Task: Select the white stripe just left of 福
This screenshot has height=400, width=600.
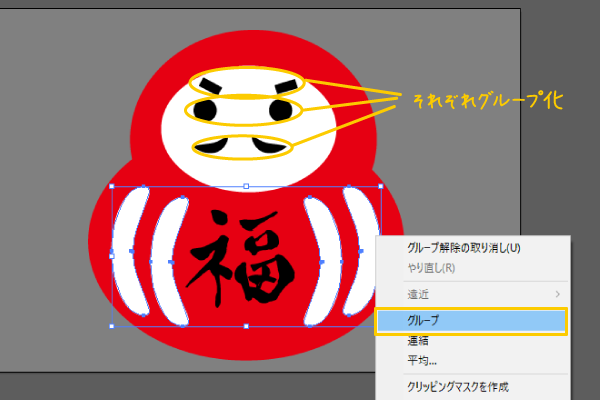Action: pyautogui.click(x=170, y=260)
